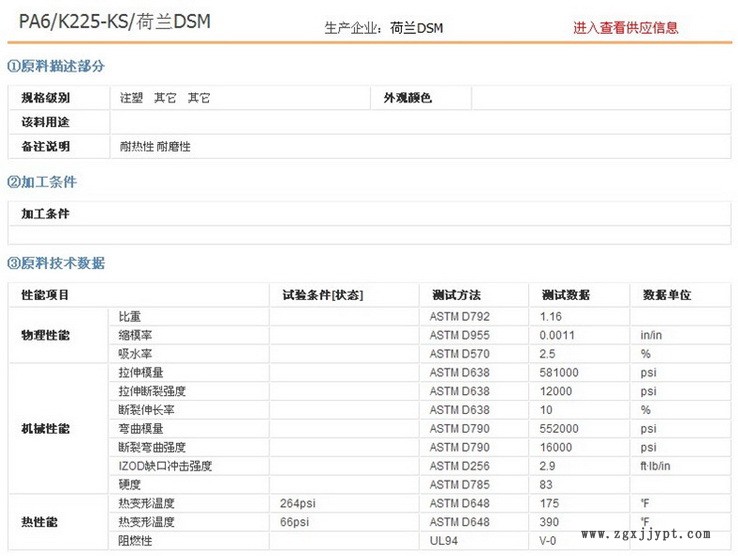Select the 注塑 其它 其它 value cell
This screenshot has height=556, width=738.
[x=240, y=98]
